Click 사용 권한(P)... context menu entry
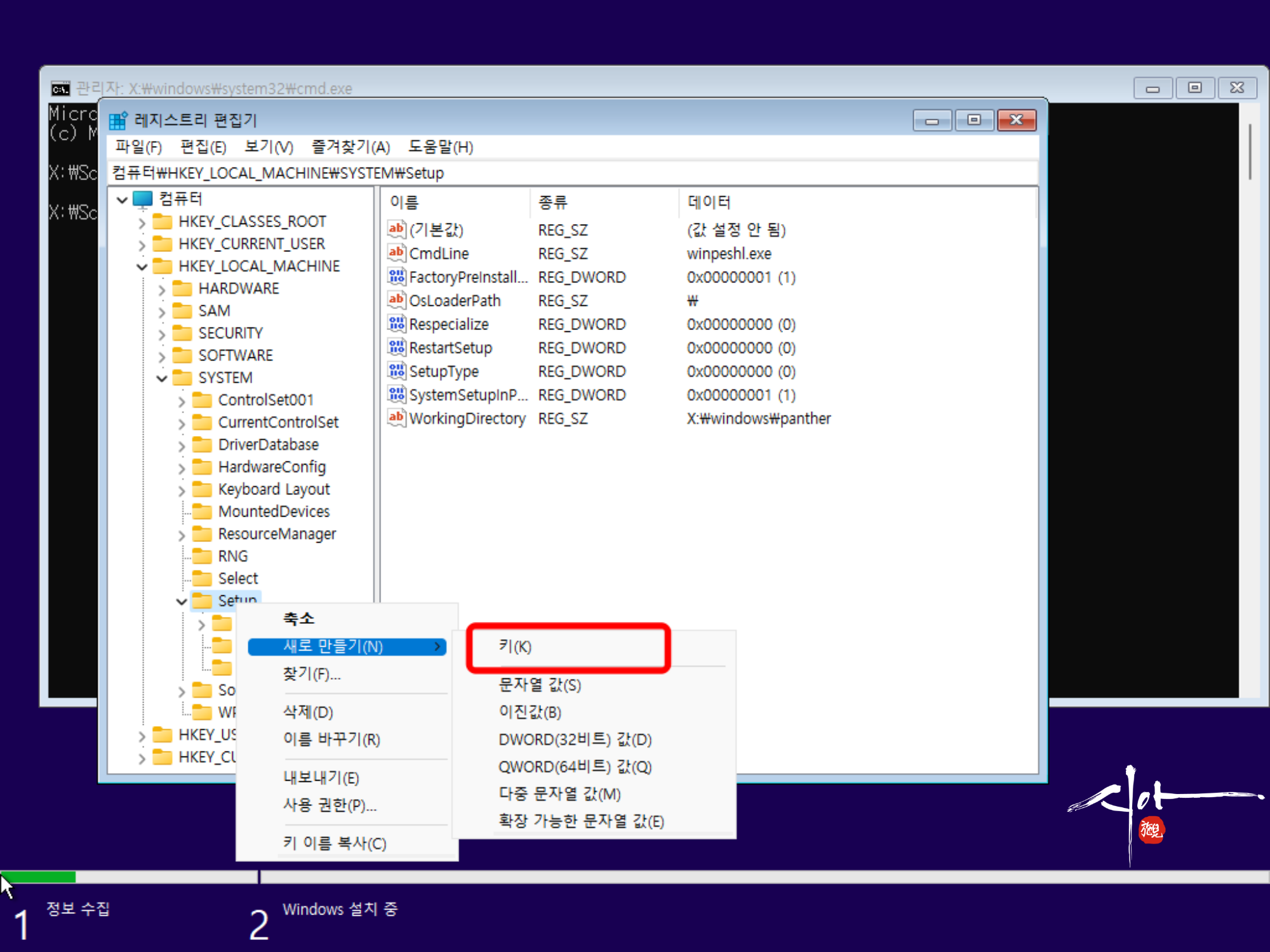This screenshot has height=952, width=1270. tap(330, 805)
